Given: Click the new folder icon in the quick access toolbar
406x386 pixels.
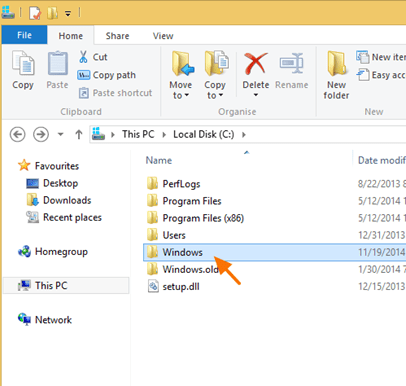Looking at the screenshot, I should click(52, 13).
